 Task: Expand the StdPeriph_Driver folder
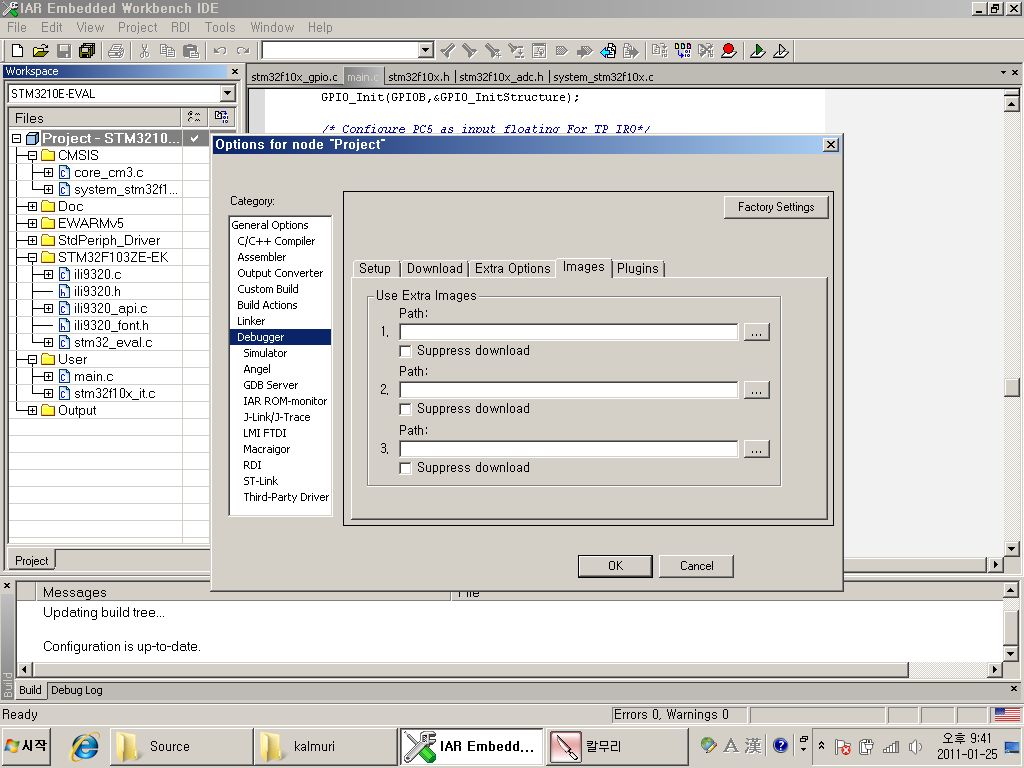coord(32,240)
